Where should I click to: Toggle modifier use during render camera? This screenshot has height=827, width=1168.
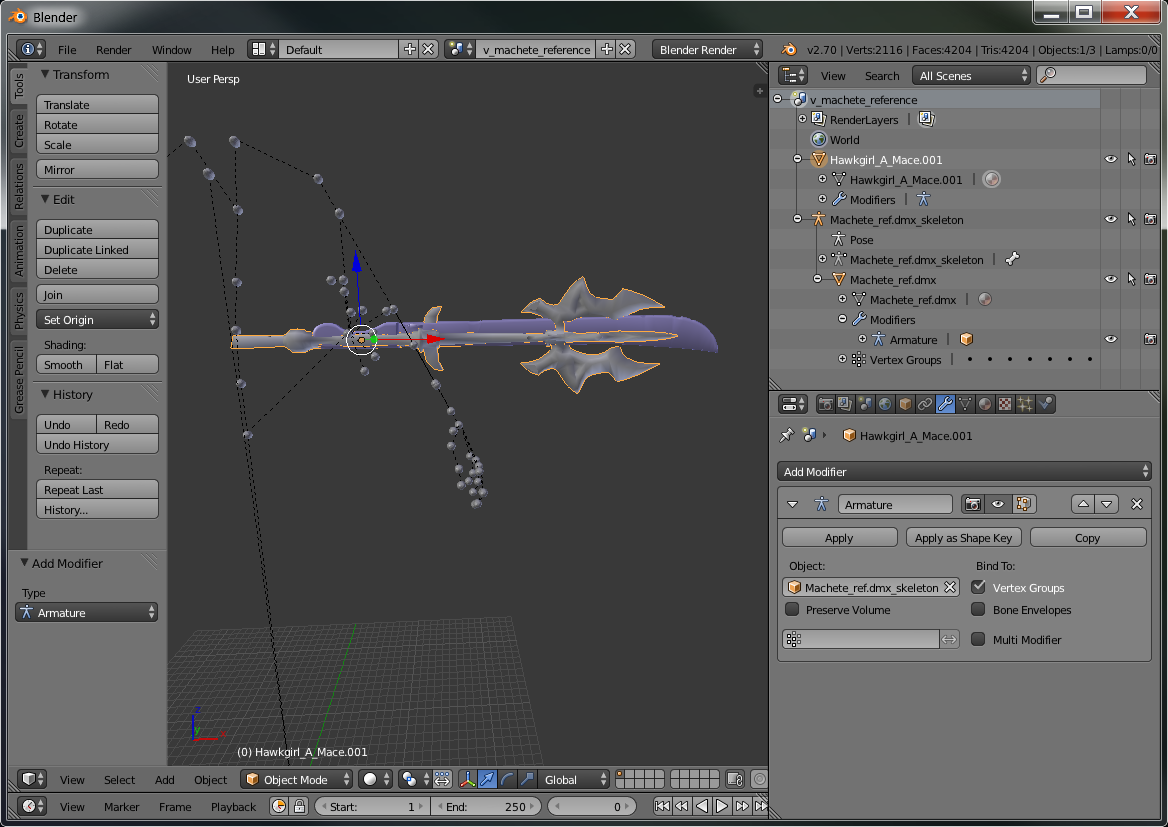[x=973, y=504]
